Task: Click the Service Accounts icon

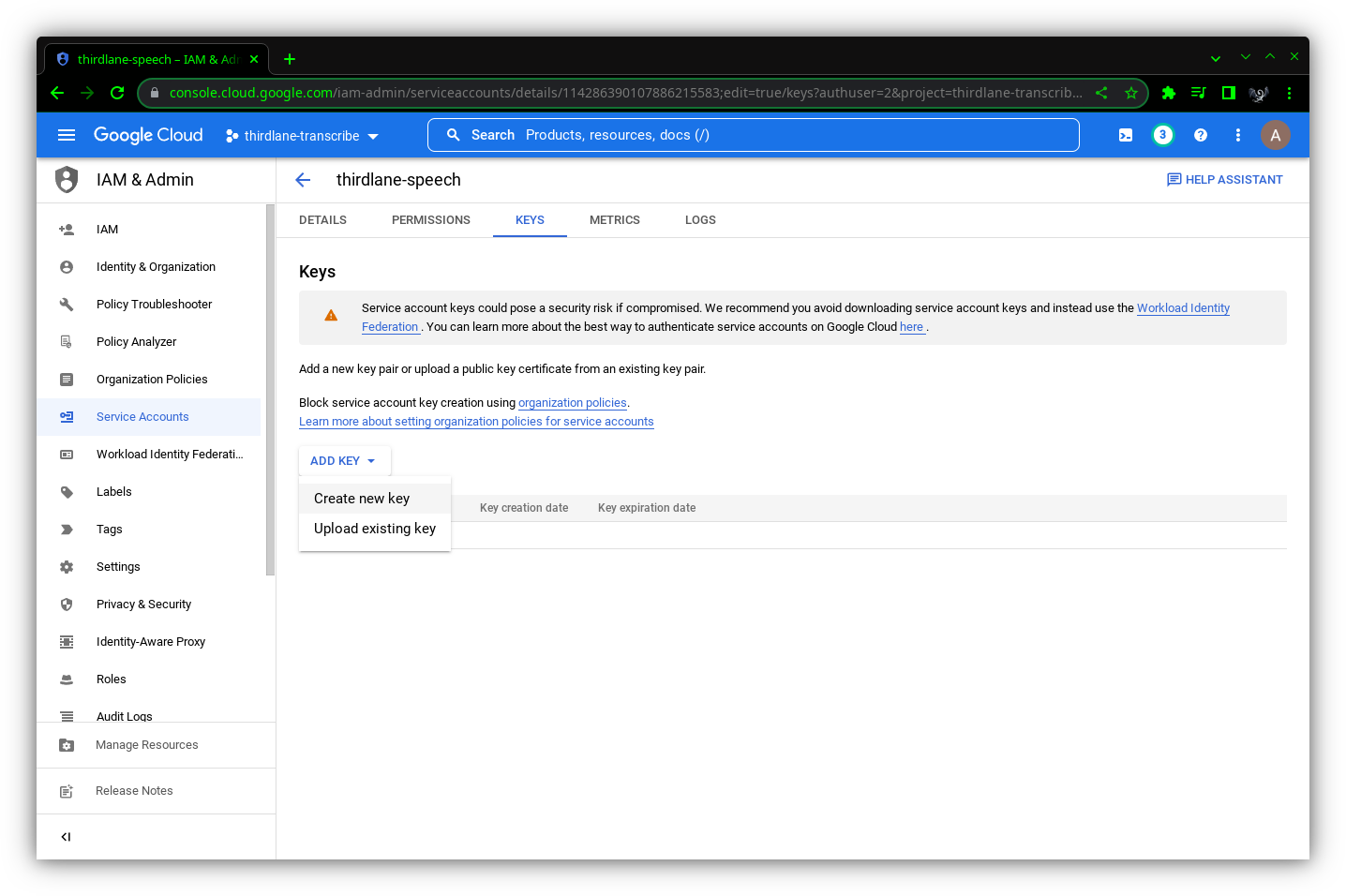Action: coord(67,417)
